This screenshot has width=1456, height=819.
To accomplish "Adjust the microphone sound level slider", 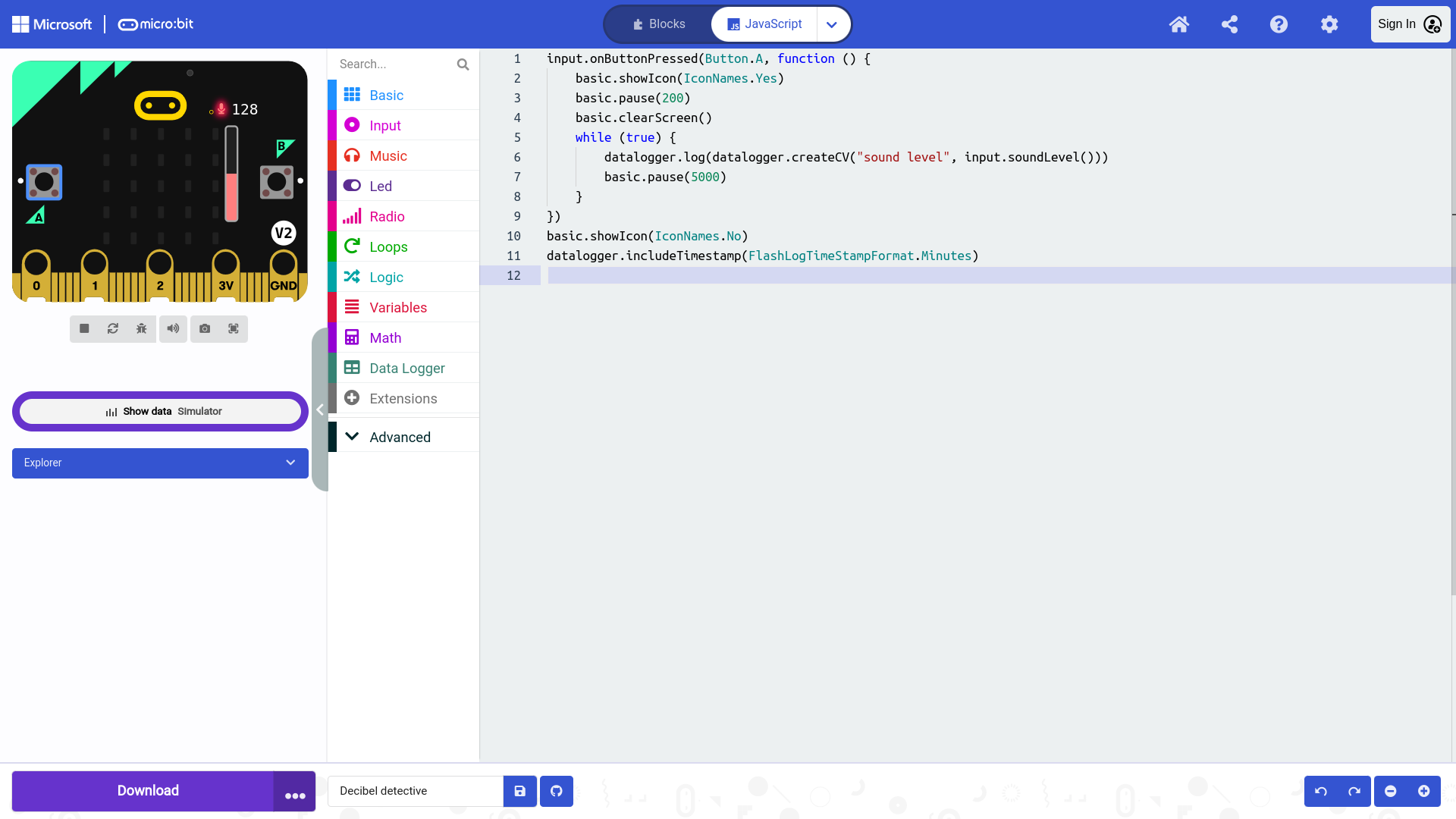I will (x=231, y=174).
